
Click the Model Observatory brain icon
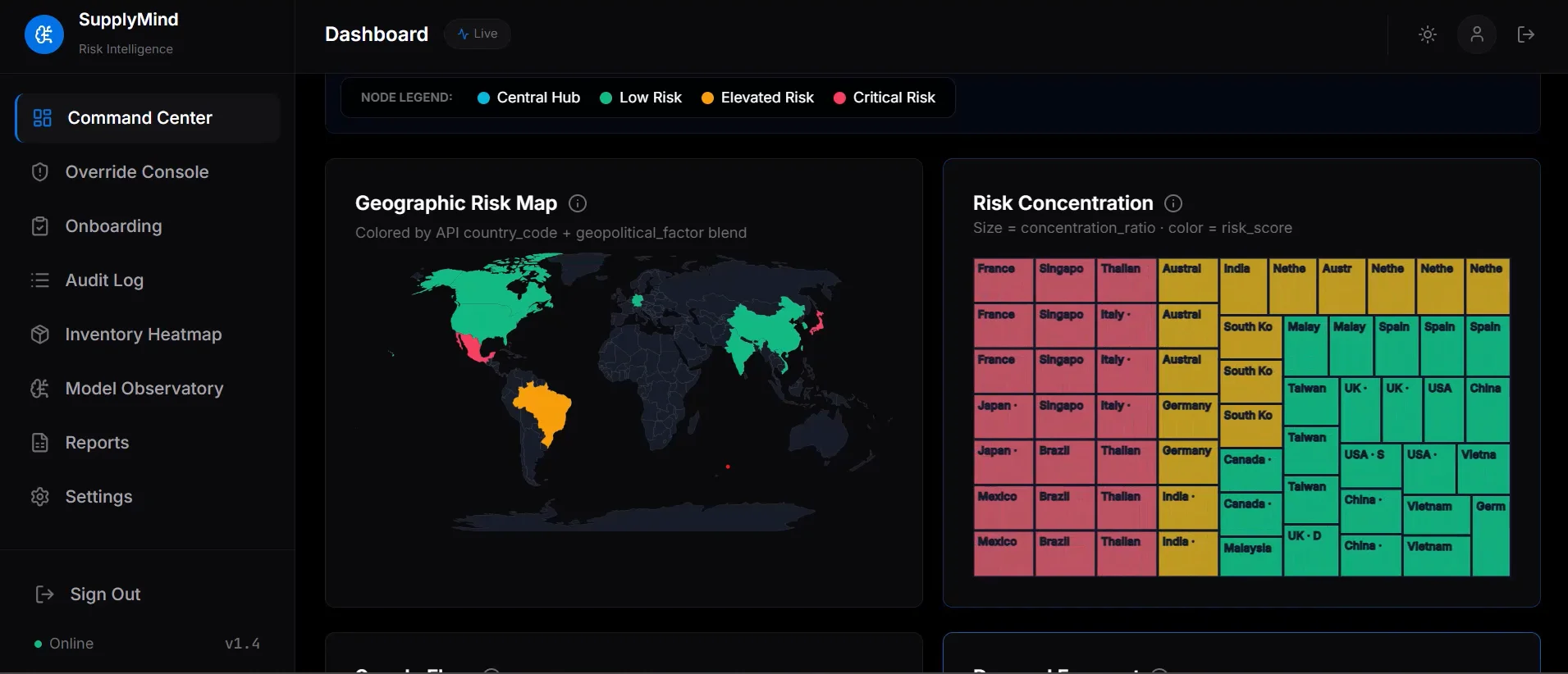tap(40, 389)
